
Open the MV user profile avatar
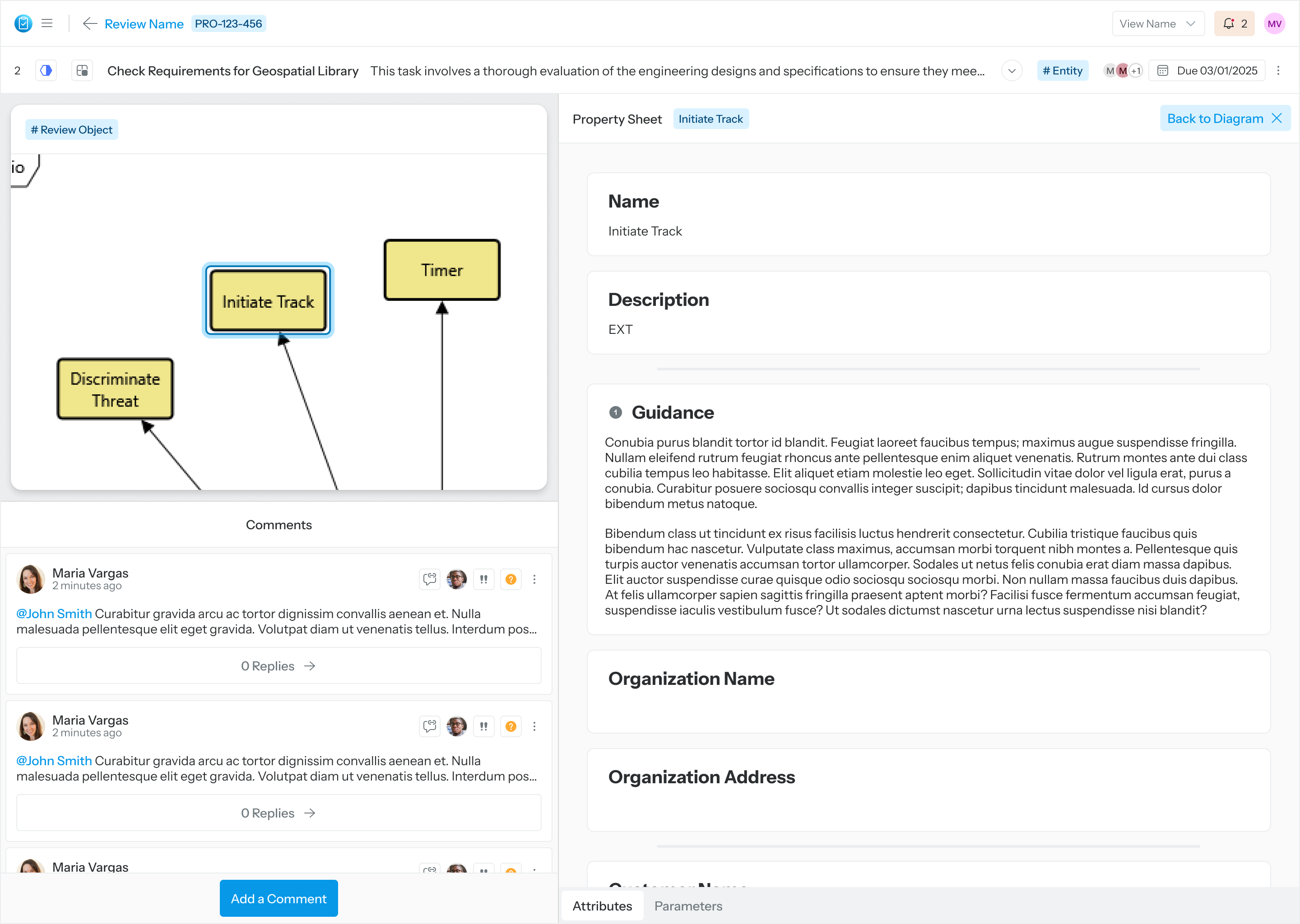pyautogui.click(x=1274, y=23)
